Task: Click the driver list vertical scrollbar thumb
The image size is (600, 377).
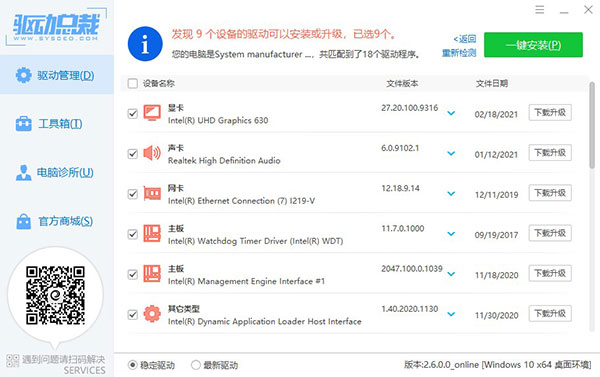Action: 592,125
